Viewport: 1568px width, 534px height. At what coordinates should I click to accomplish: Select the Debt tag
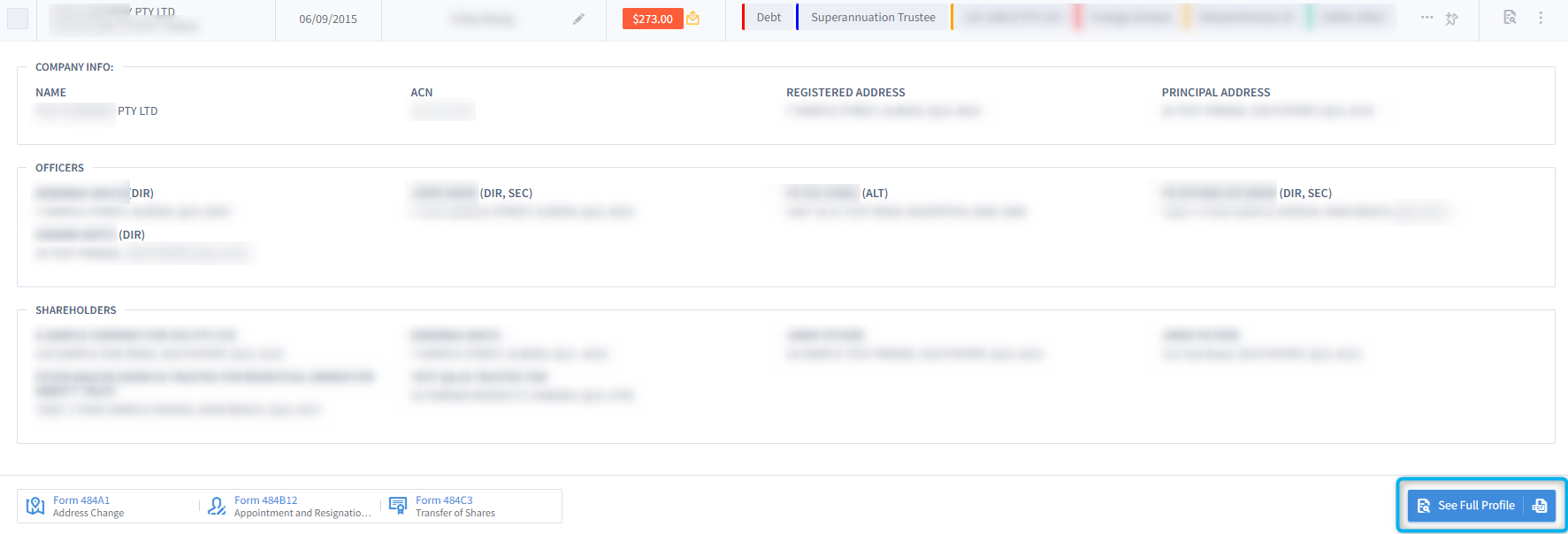click(x=769, y=17)
